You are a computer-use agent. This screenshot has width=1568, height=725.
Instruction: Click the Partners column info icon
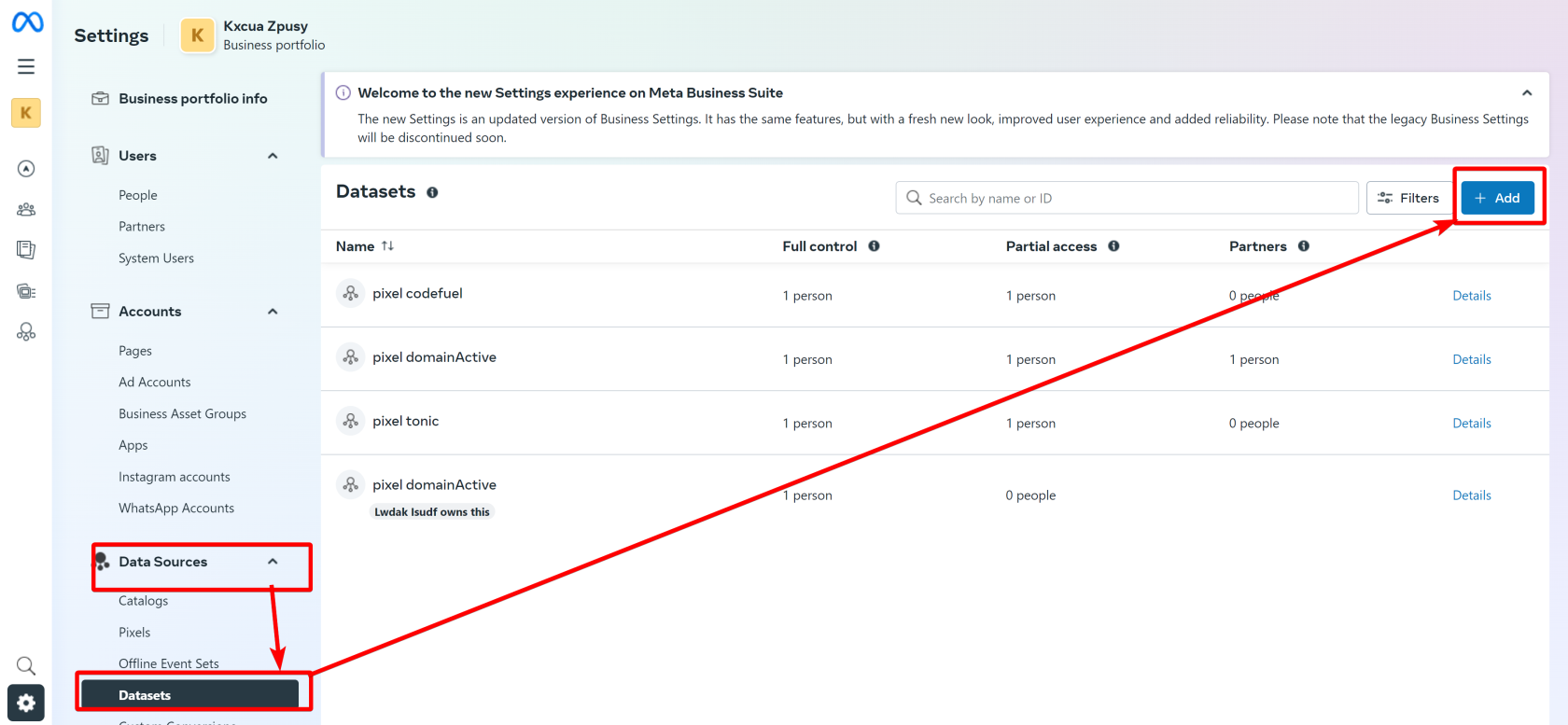click(1304, 246)
